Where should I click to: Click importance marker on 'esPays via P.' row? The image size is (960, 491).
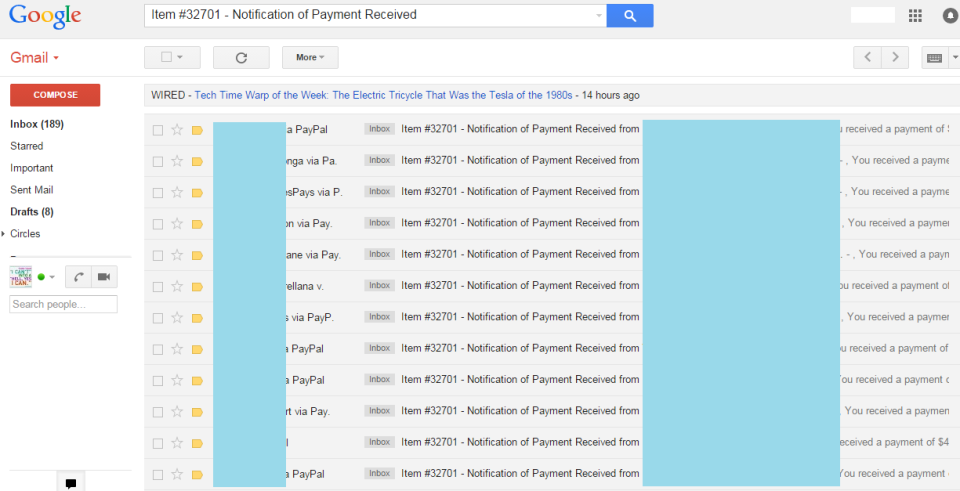pyautogui.click(x=197, y=193)
